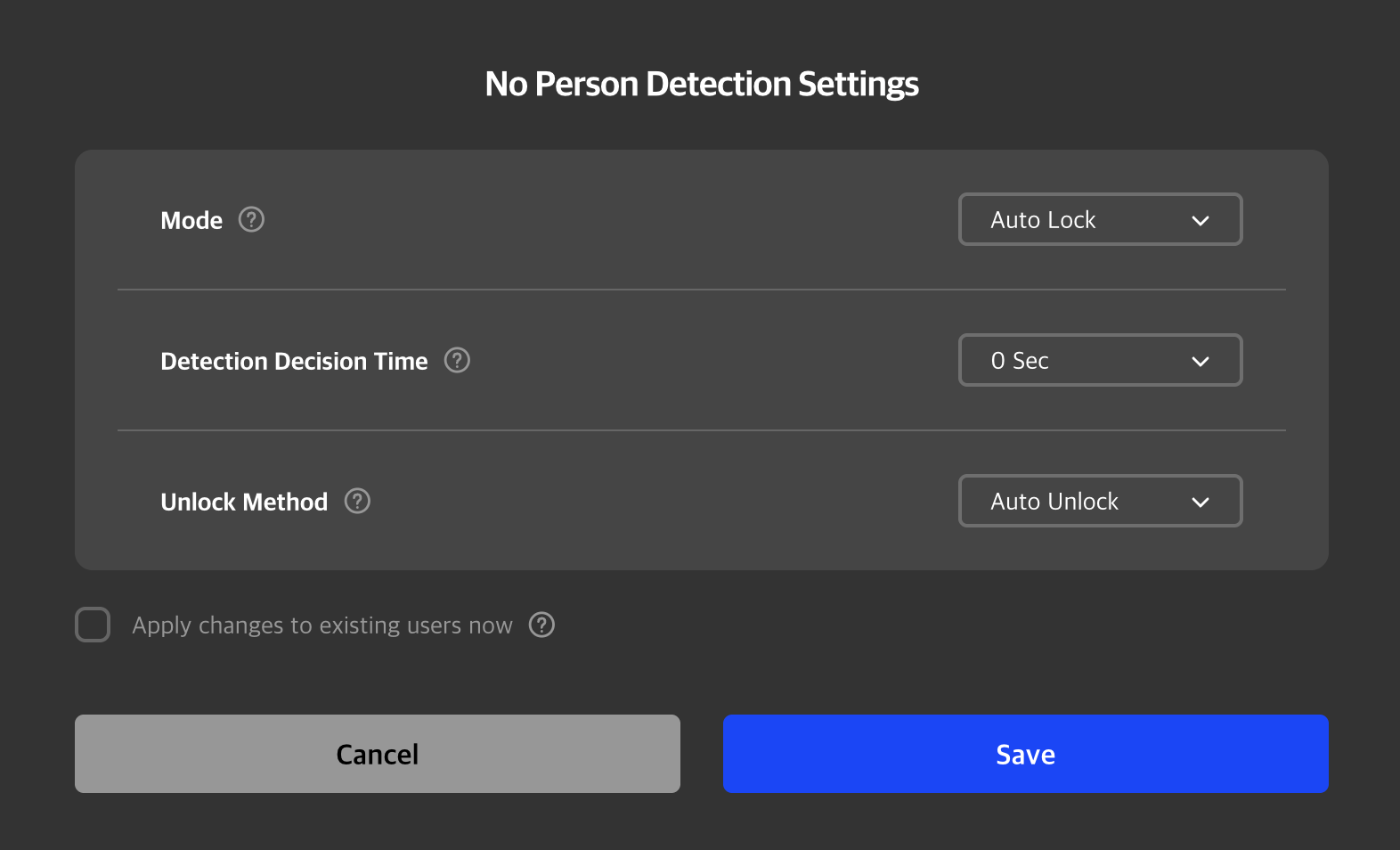Click the Cancel button
Viewport: 1400px width, 850px height.
[377, 753]
